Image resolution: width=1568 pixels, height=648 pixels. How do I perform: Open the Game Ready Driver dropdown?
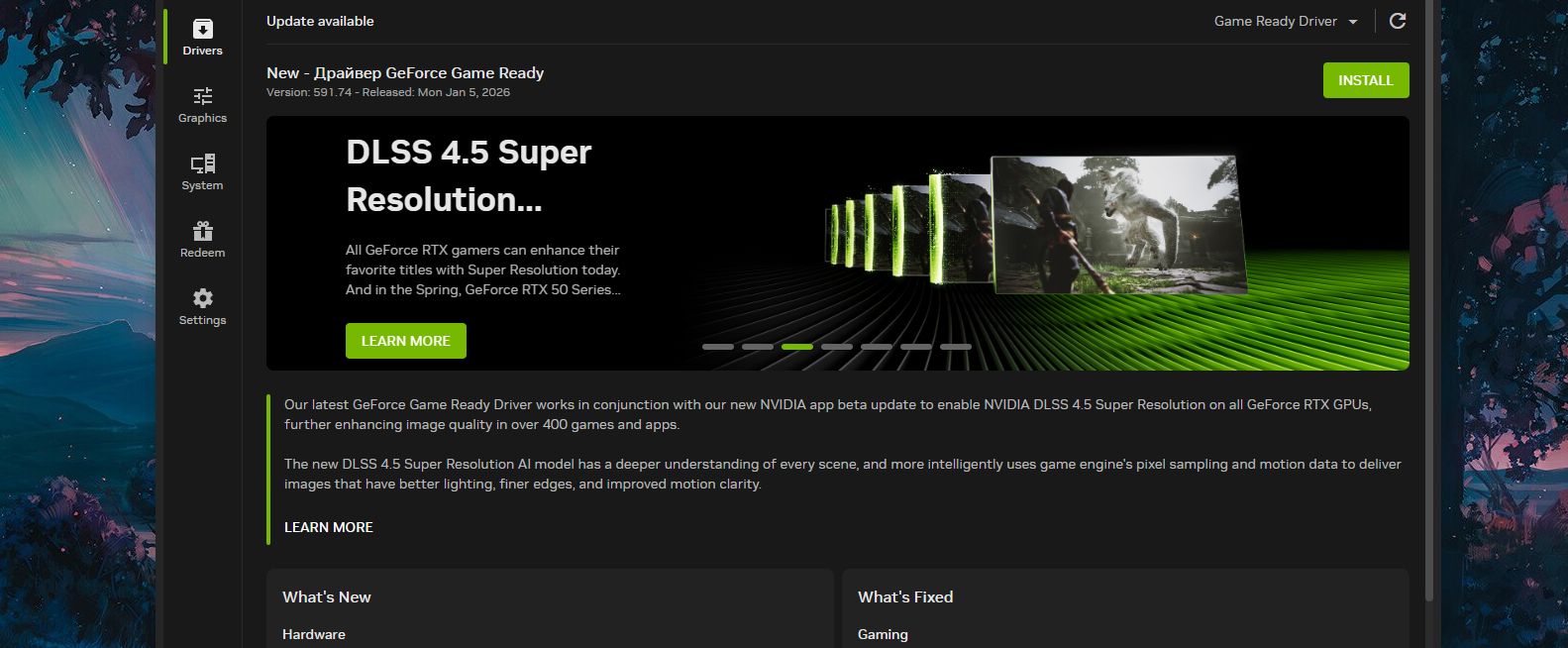coord(1286,21)
